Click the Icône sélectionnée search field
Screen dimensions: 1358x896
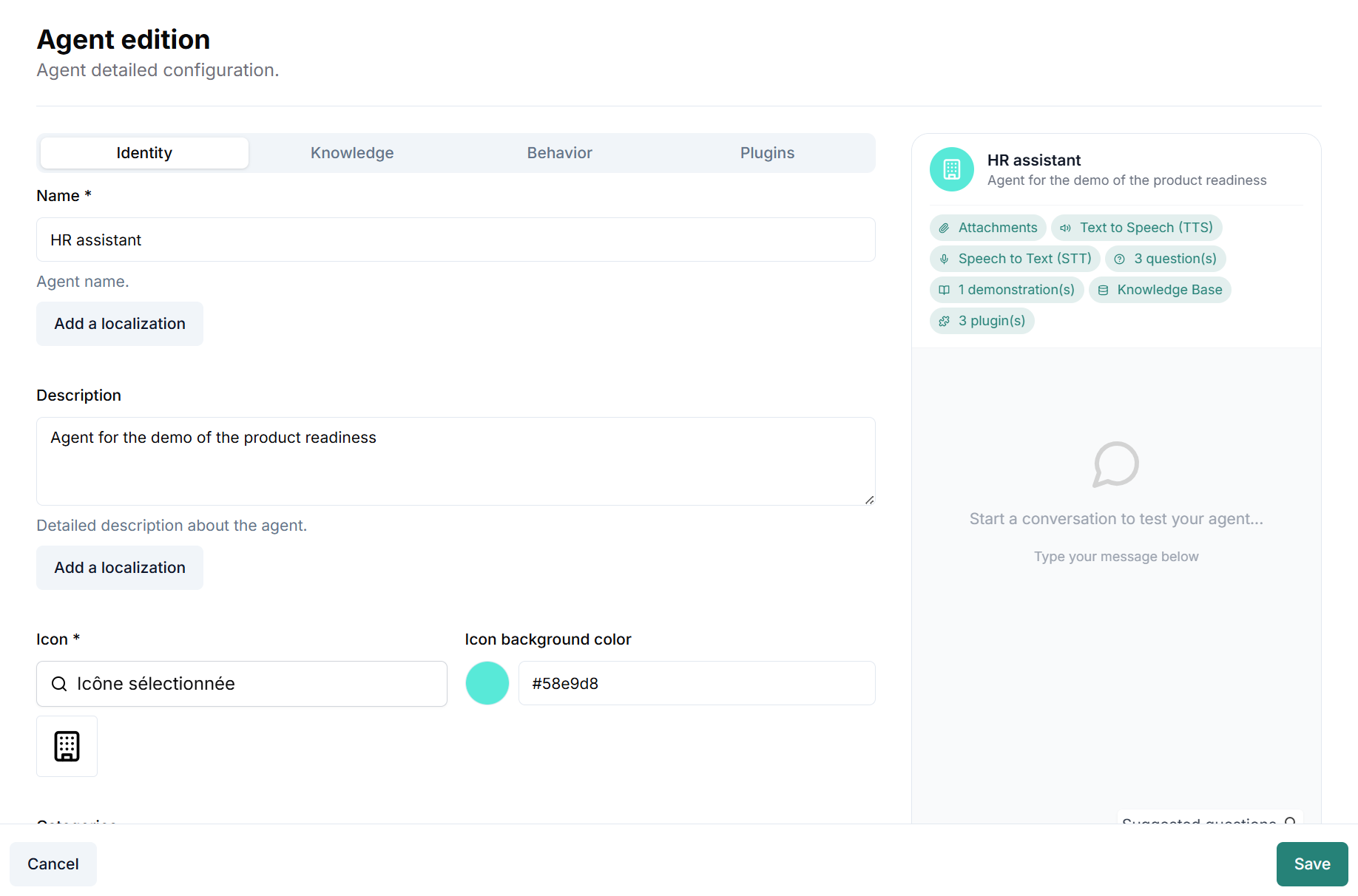(242, 684)
